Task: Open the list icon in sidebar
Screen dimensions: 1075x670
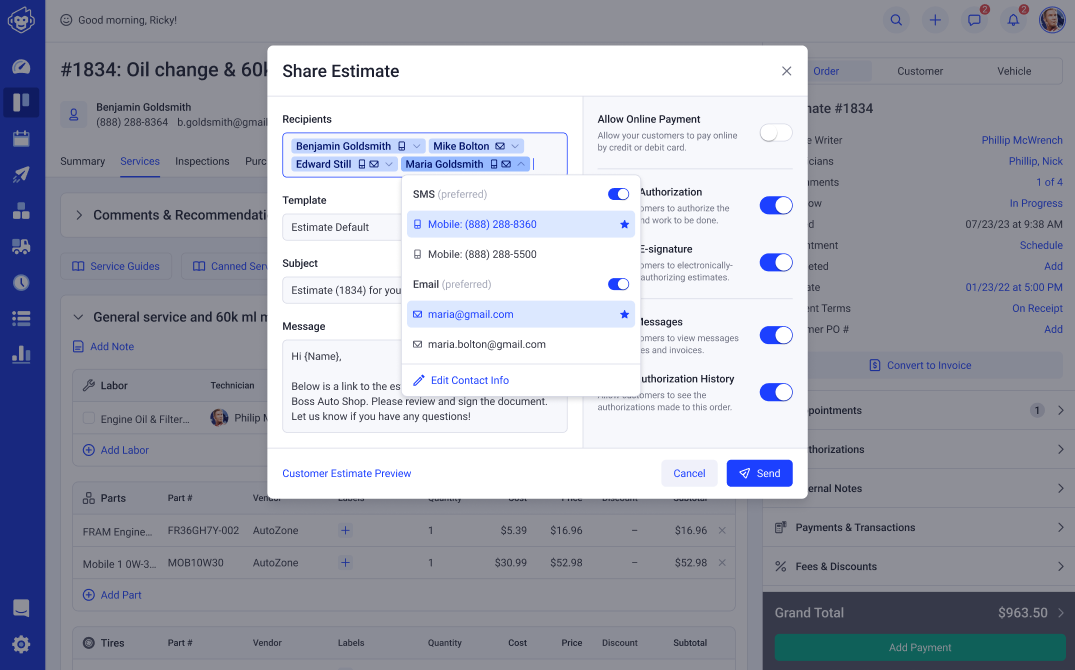Action: tap(21, 318)
